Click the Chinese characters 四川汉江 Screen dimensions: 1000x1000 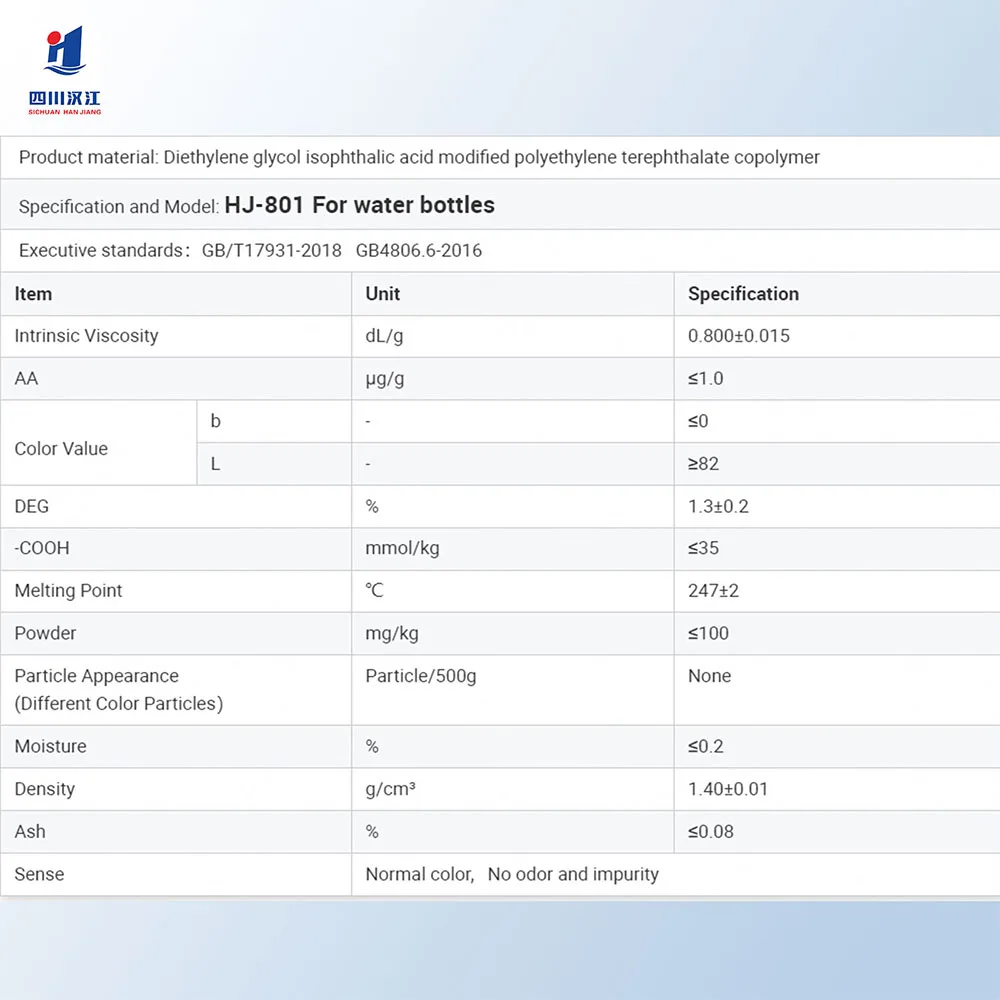click(66, 98)
